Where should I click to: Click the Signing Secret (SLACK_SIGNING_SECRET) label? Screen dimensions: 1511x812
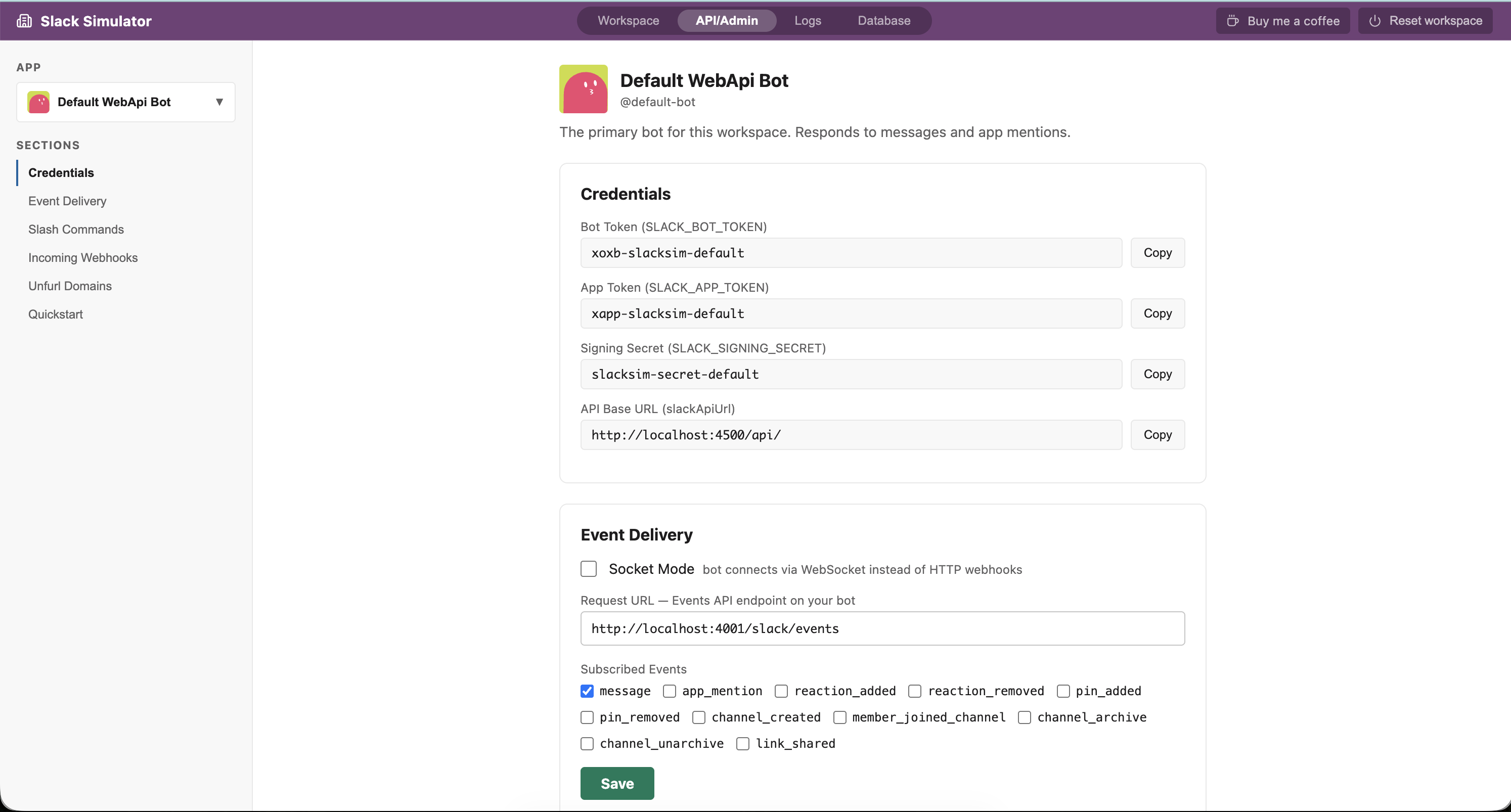[703, 348]
